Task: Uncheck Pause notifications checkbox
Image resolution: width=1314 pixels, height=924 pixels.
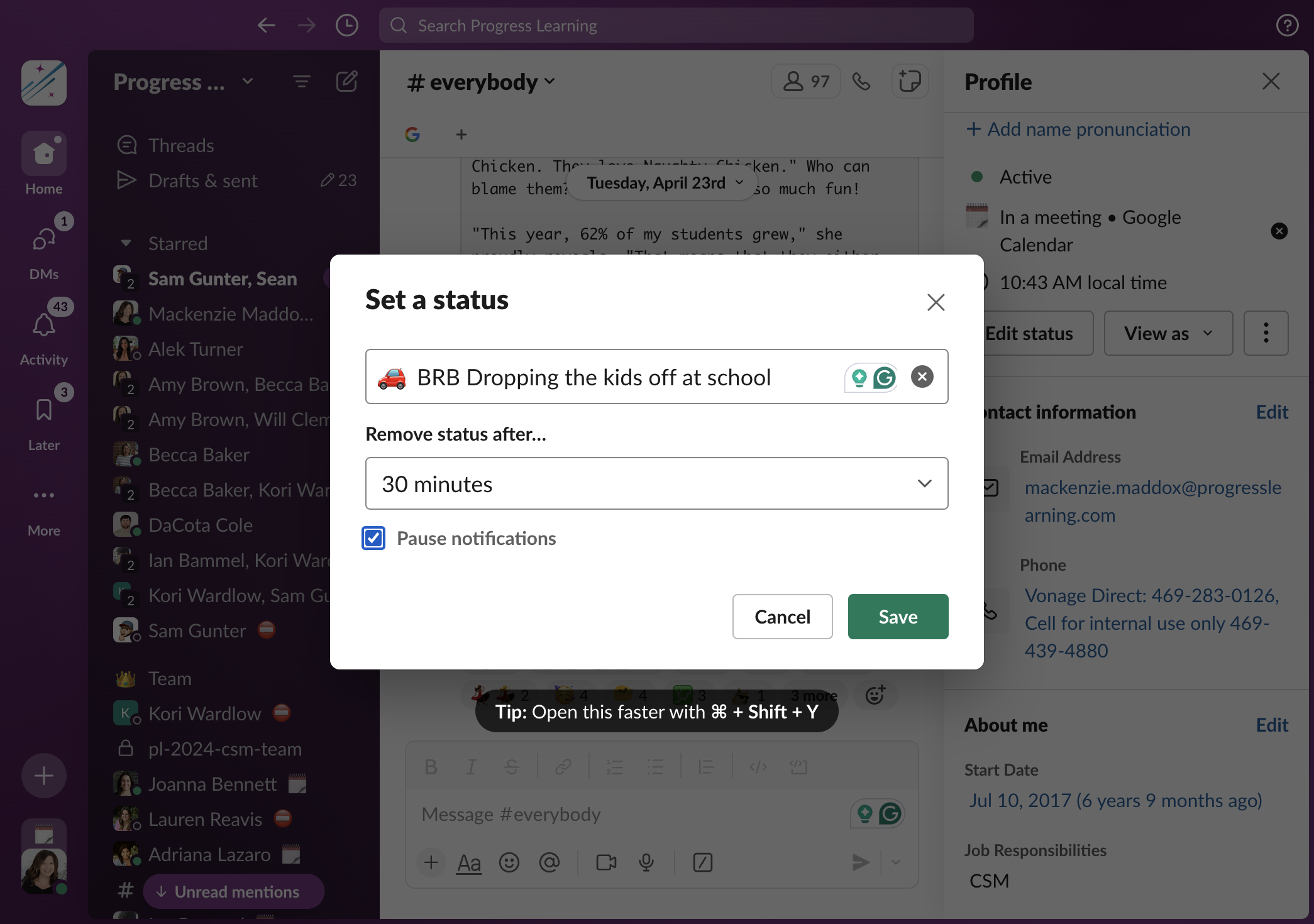Action: click(373, 538)
